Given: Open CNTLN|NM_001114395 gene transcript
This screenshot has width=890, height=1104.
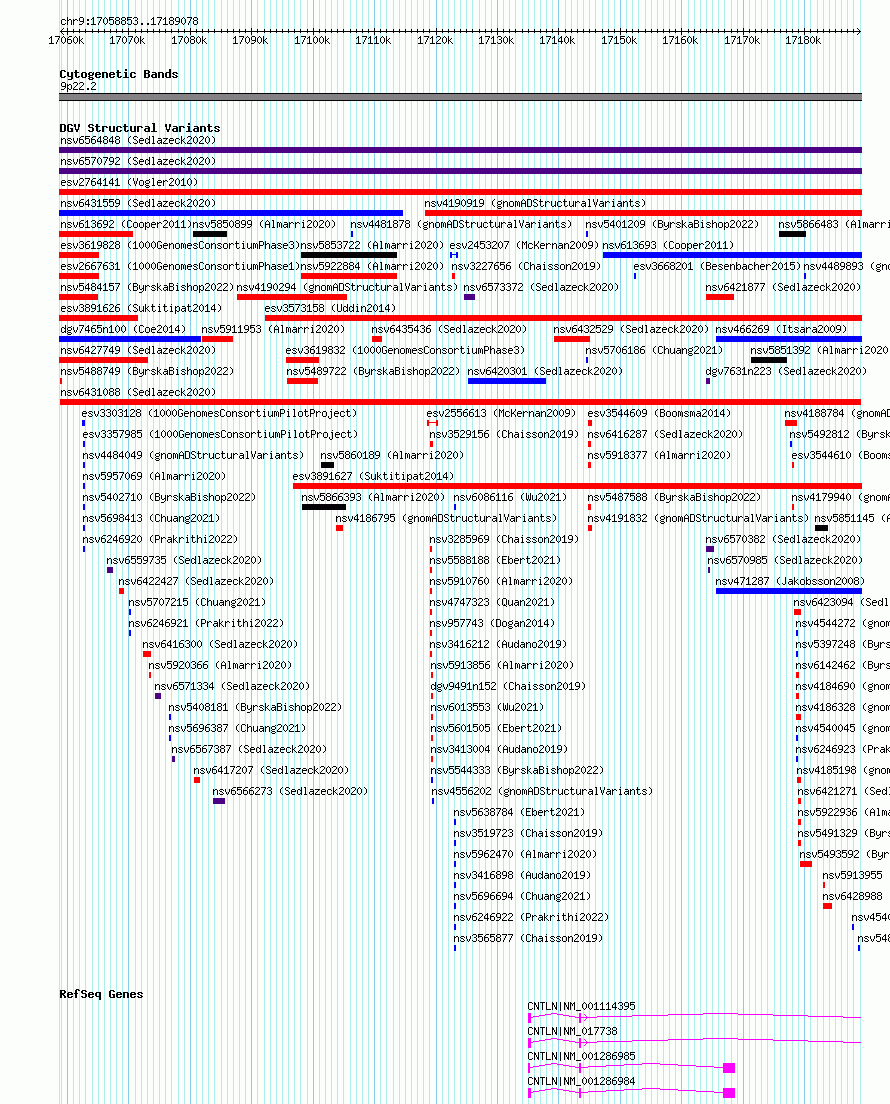Looking at the screenshot, I should (582, 1007).
